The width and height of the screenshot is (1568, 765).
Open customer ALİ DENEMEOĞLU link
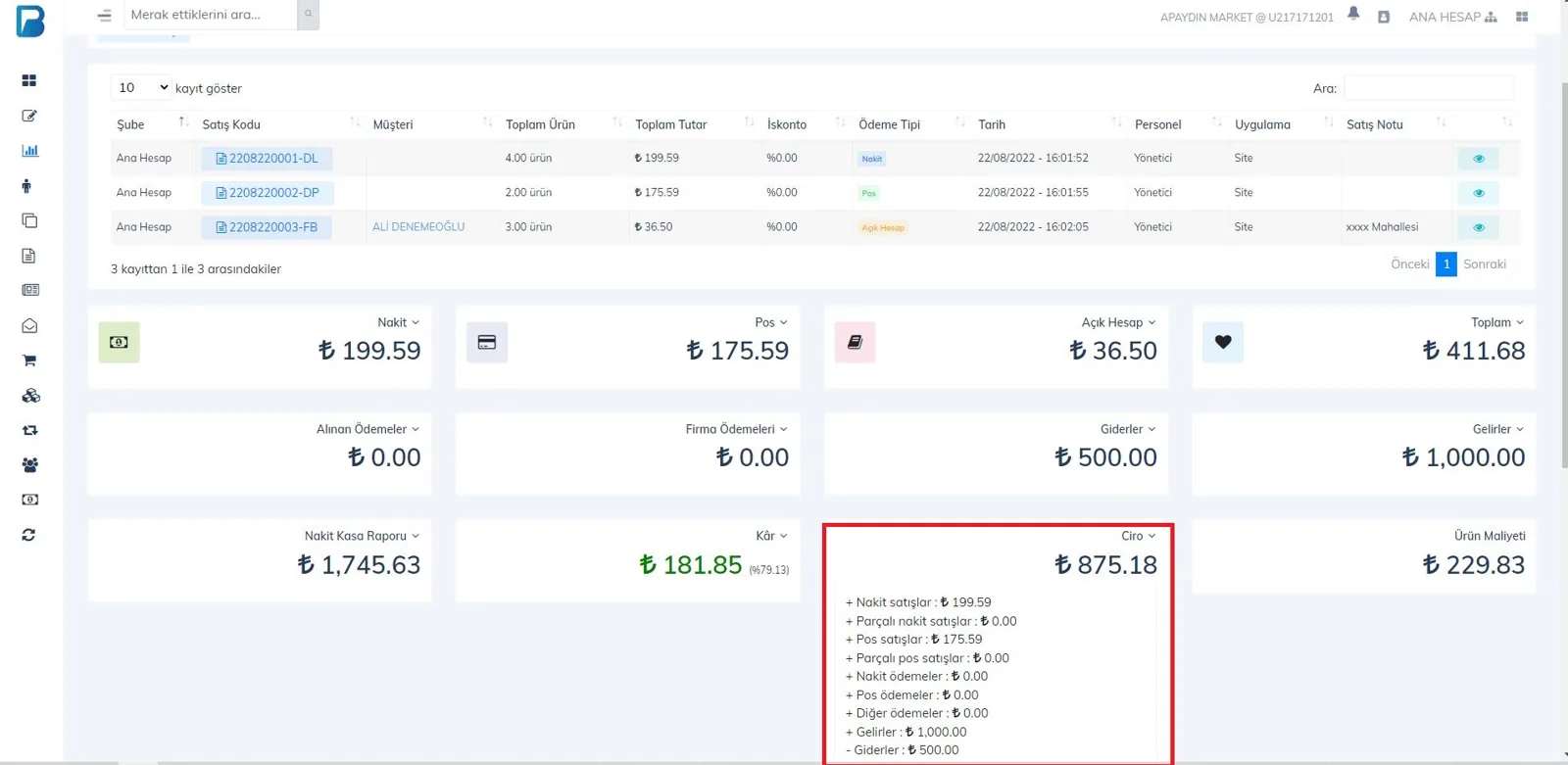[418, 226]
